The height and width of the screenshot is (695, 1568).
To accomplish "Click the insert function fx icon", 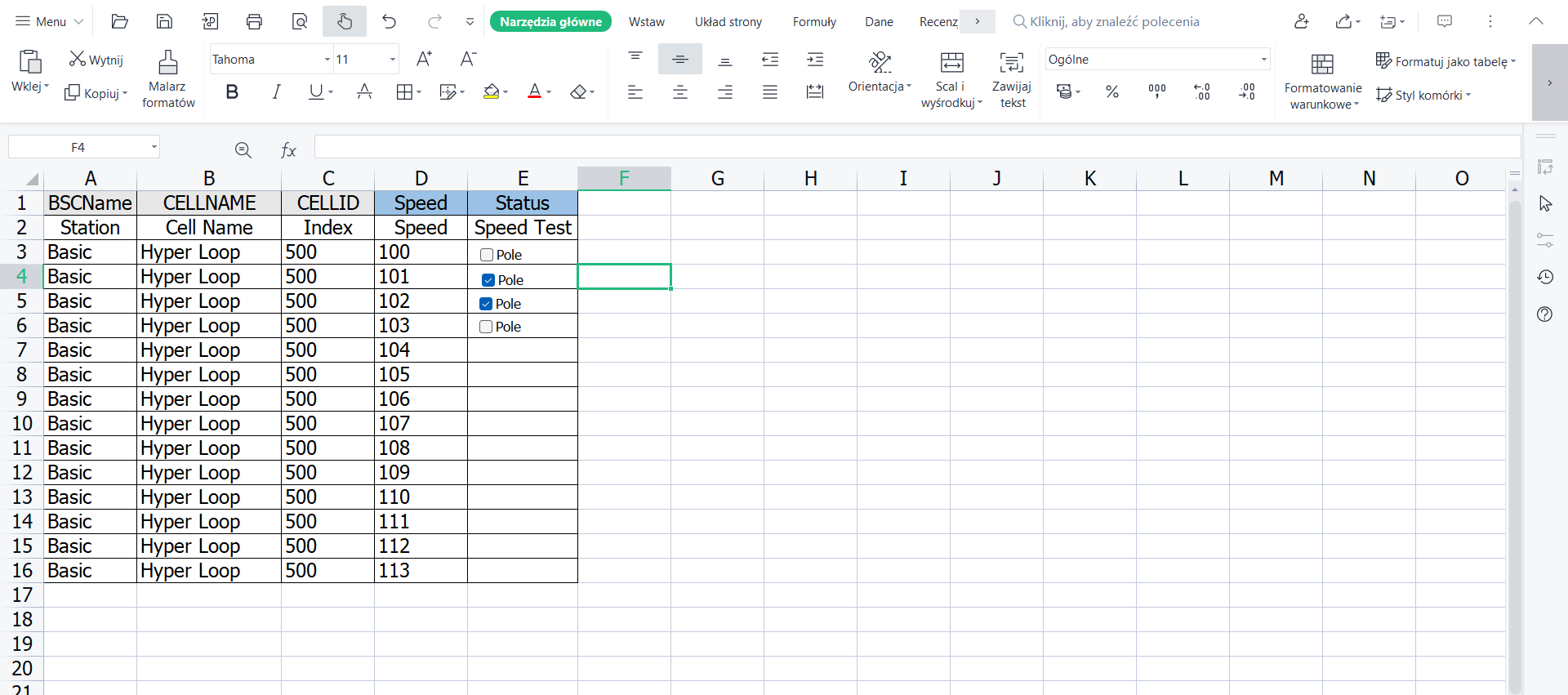I will pos(288,149).
